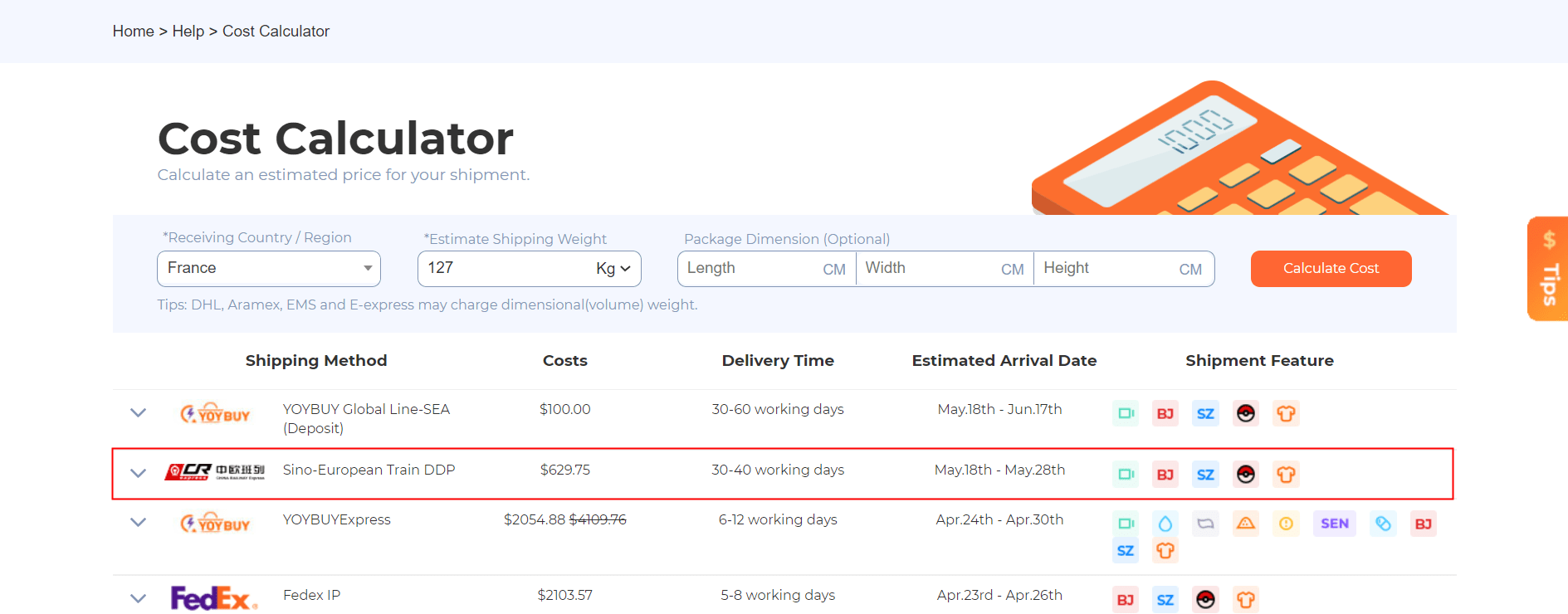Expand the Sino-European Train DDP row

(x=138, y=473)
